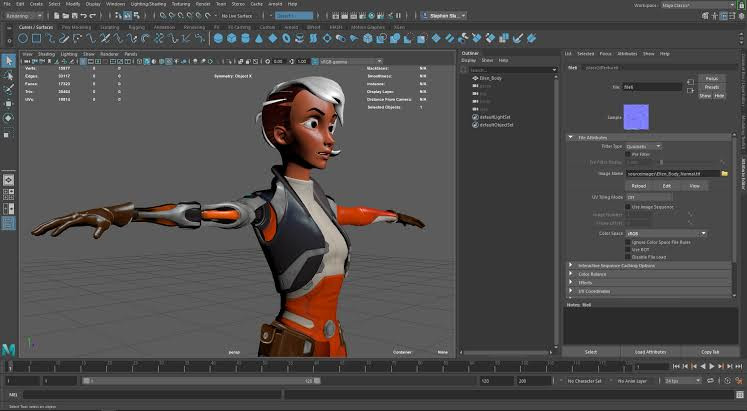Click the input connection arrow icon
This screenshot has height=411, width=747.
[x=690, y=83]
